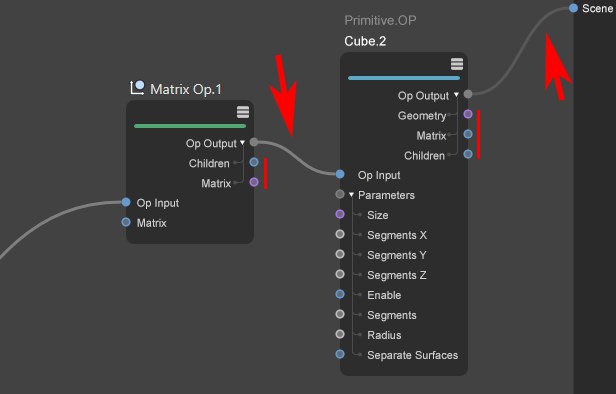Viewport: 616px width, 394px height.
Task: Open the Cube.2 node hamburger menu icon
Action: point(457,64)
